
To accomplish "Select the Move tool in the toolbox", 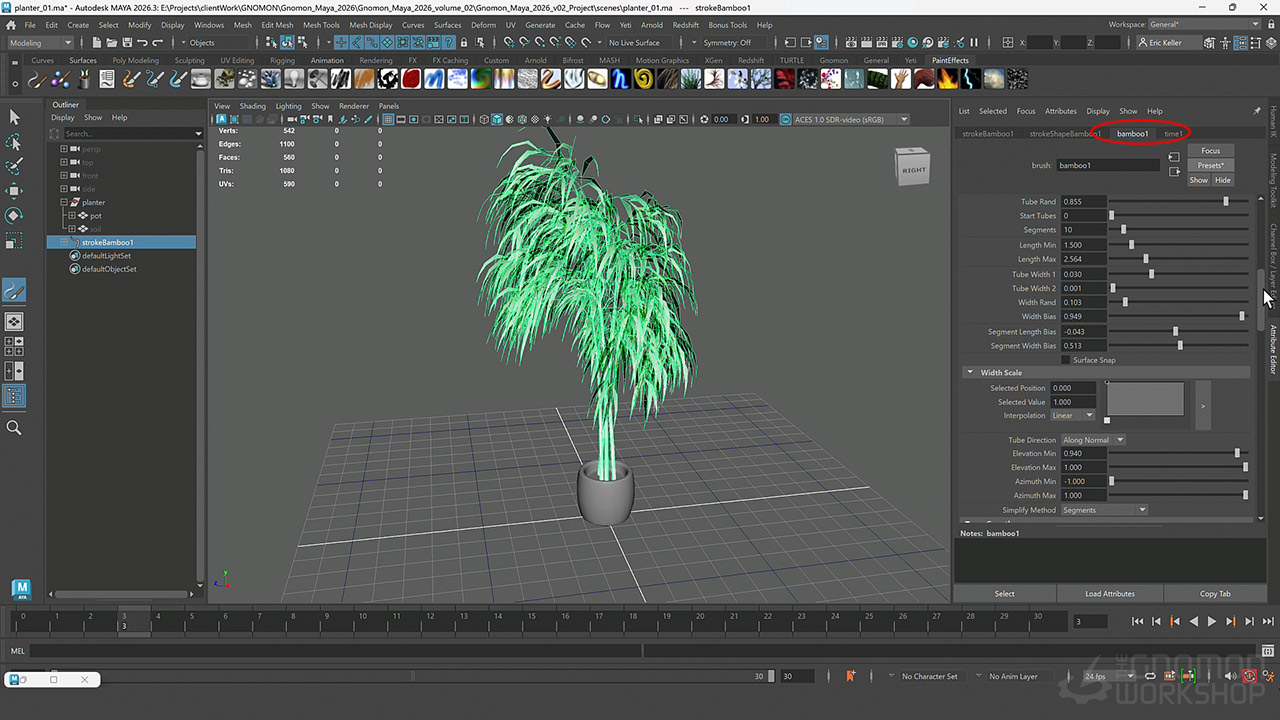I will point(14,190).
